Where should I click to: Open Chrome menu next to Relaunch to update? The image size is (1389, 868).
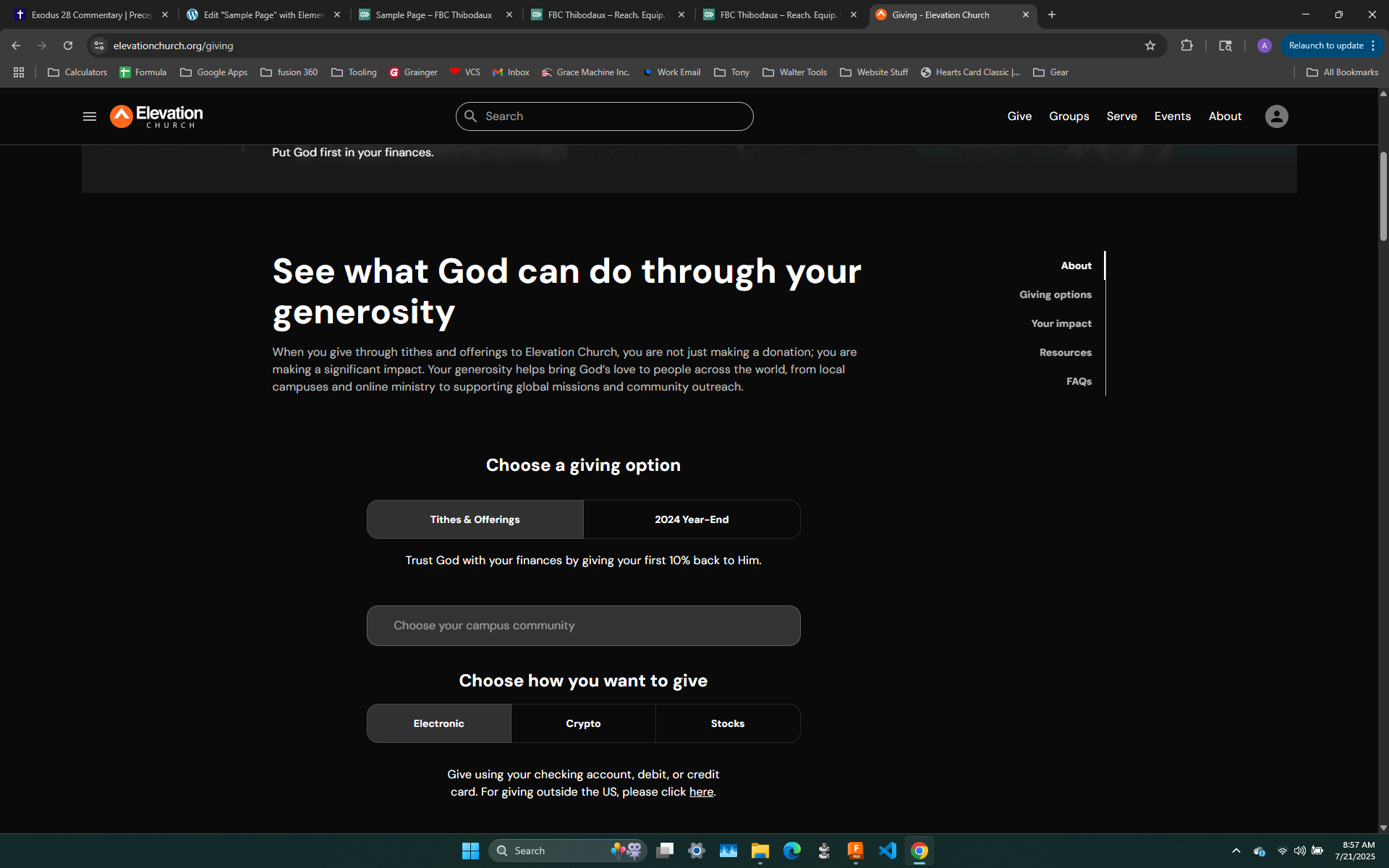(1373, 46)
